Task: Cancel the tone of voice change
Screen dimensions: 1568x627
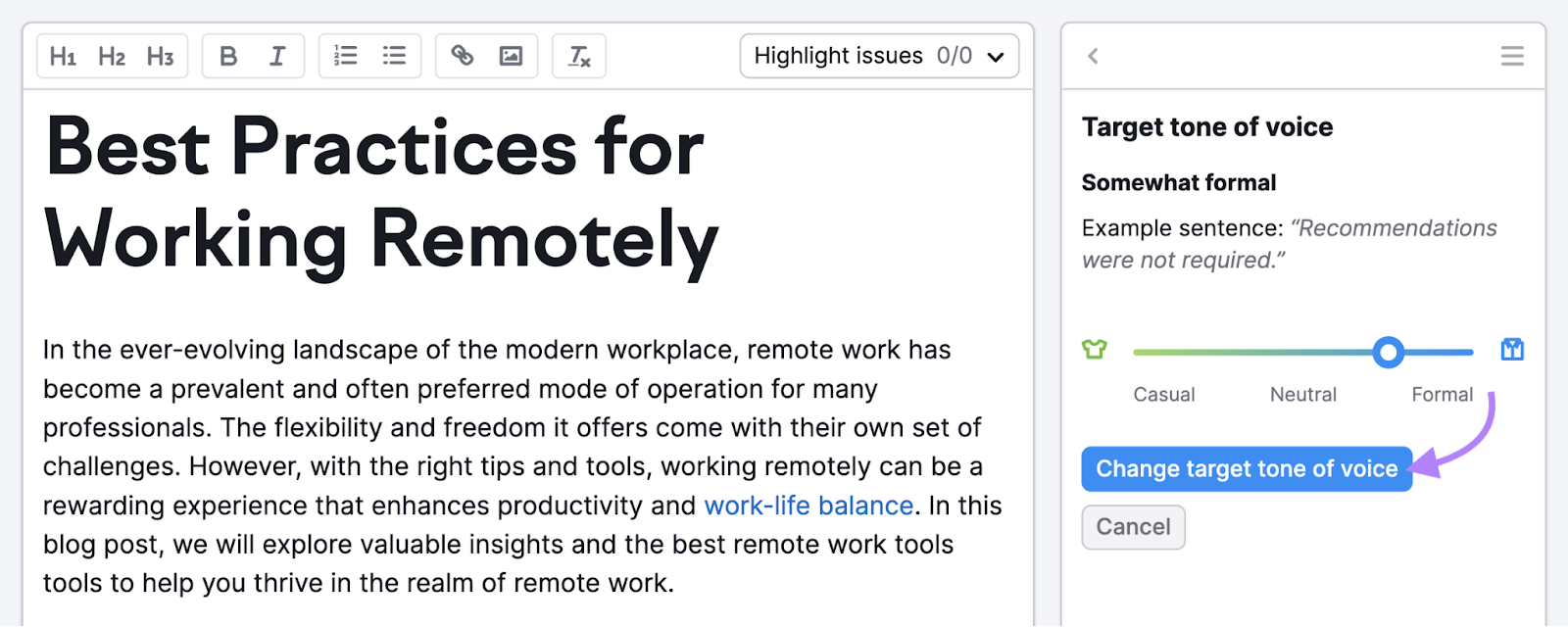Action: pyautogui.click(x=1133, y=527)
